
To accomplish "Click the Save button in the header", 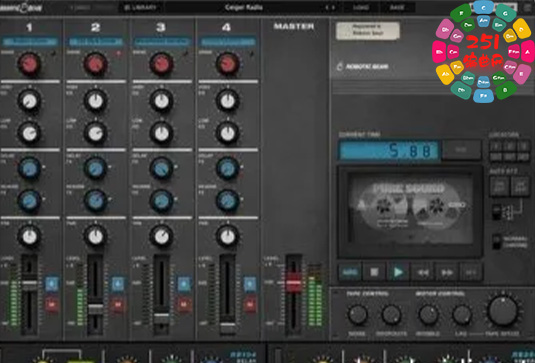I will 397,7.
